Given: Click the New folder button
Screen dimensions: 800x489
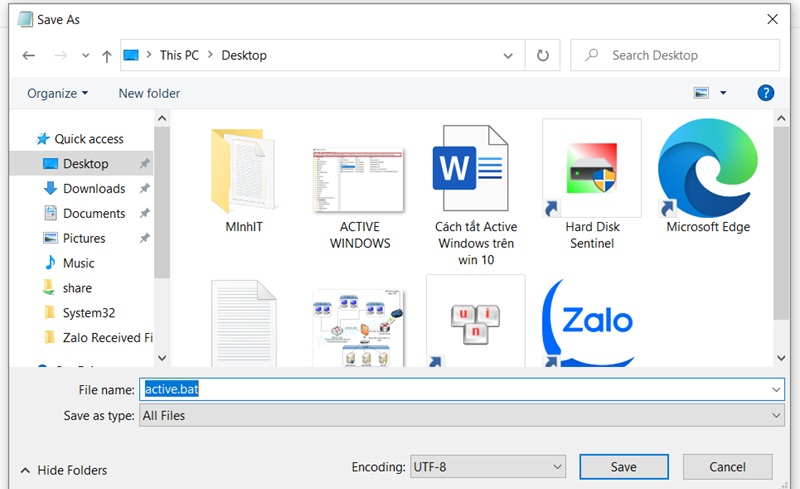Looking at the screenshot, I should tap(149, 93).
